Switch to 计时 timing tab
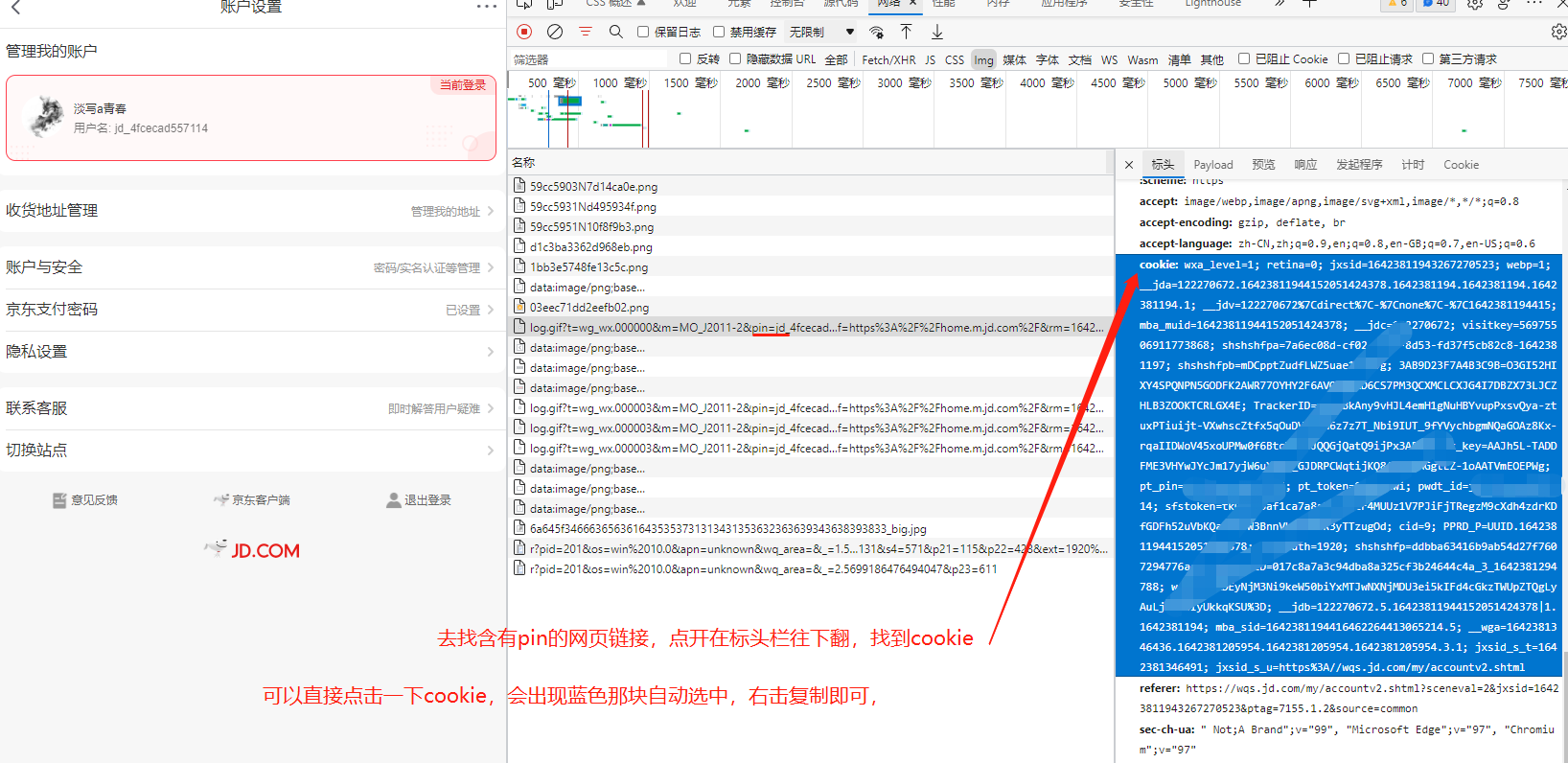The image size is (1568, 763). pyautogui.click(x=1413, y=165)
